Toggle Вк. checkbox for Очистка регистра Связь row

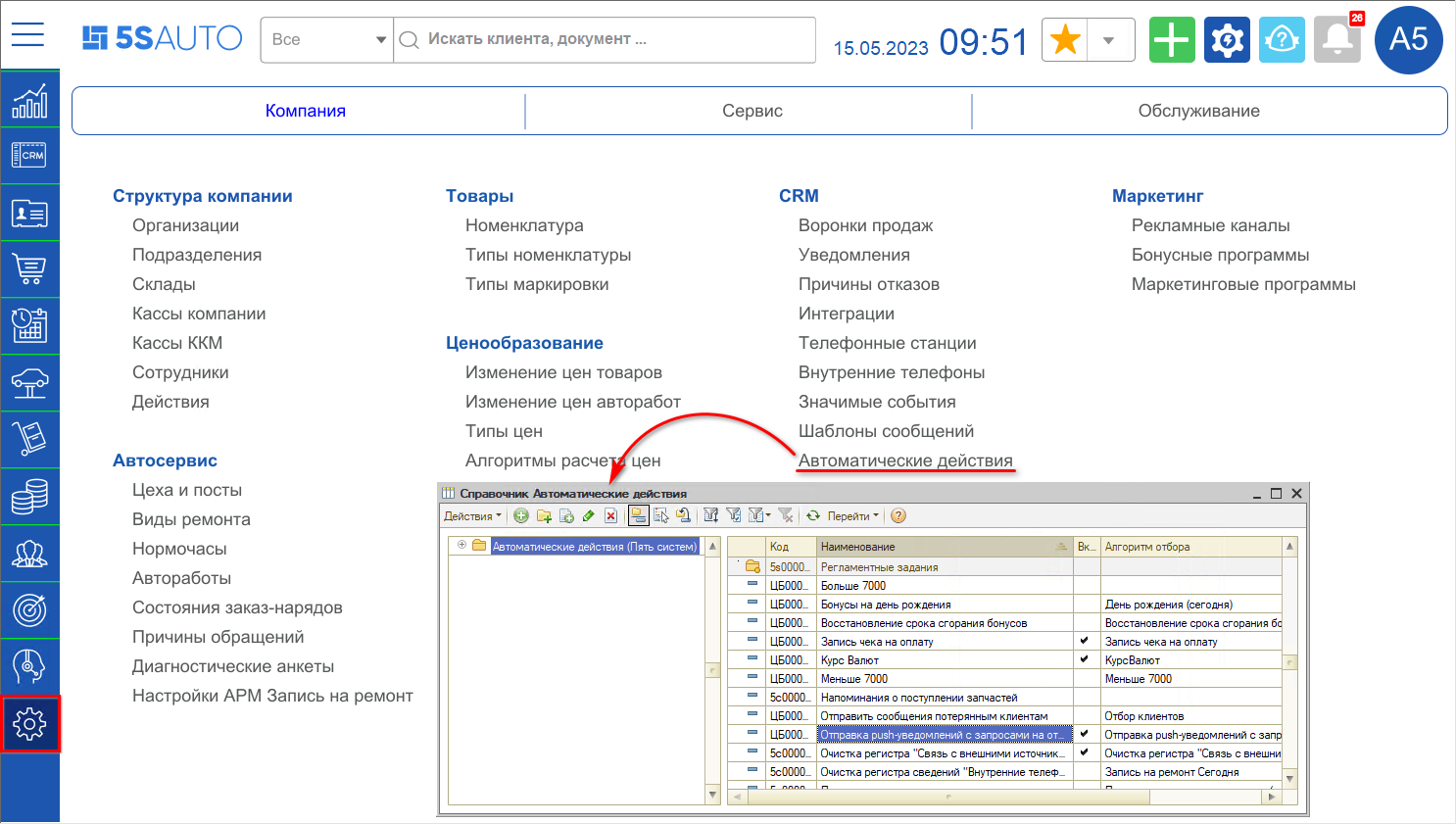point(1085,752)
